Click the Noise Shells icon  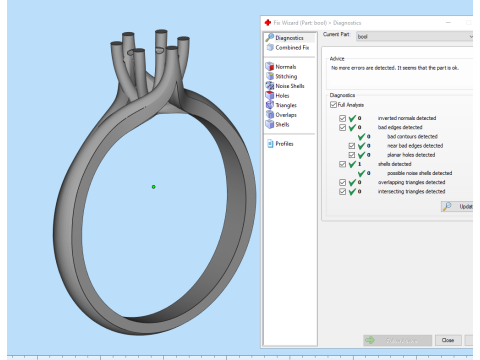point(270,86)
